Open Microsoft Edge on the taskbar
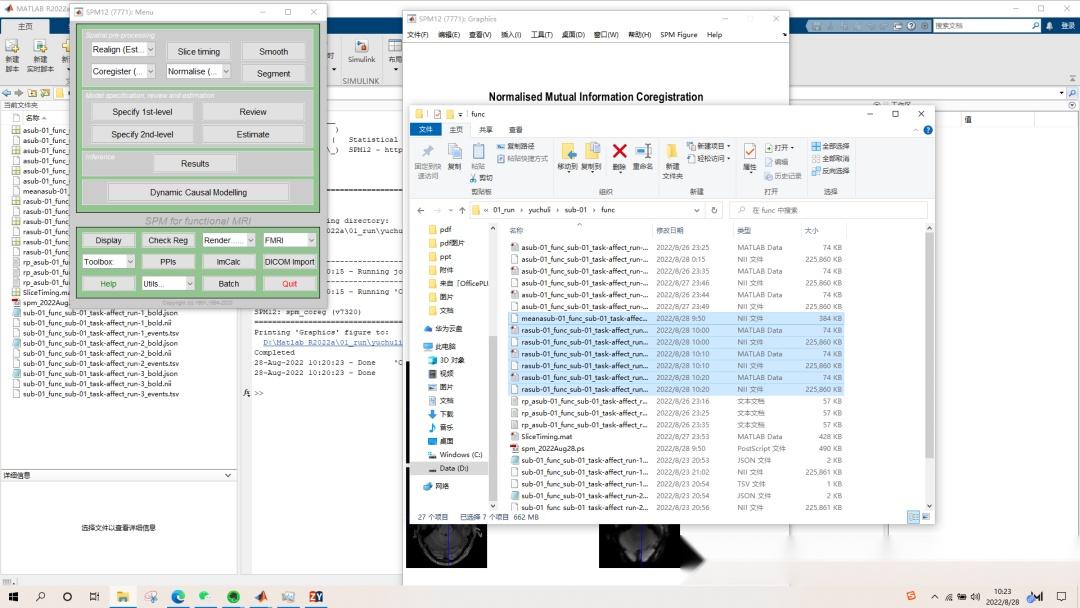 (178, 596)
